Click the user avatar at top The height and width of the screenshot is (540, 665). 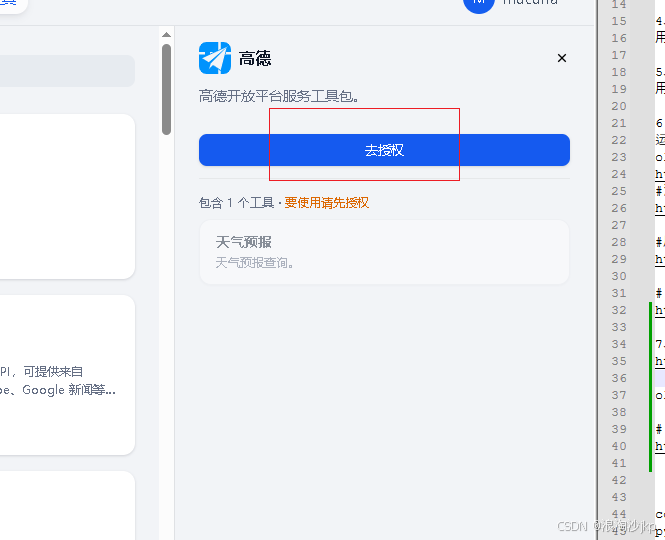click(x=478, y=3)
